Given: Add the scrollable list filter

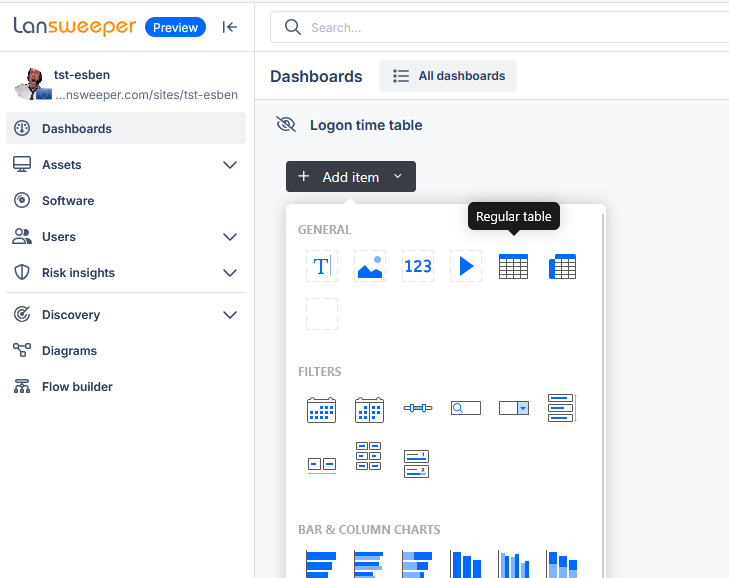Looking at the screenshot, I should coord(562,408).
